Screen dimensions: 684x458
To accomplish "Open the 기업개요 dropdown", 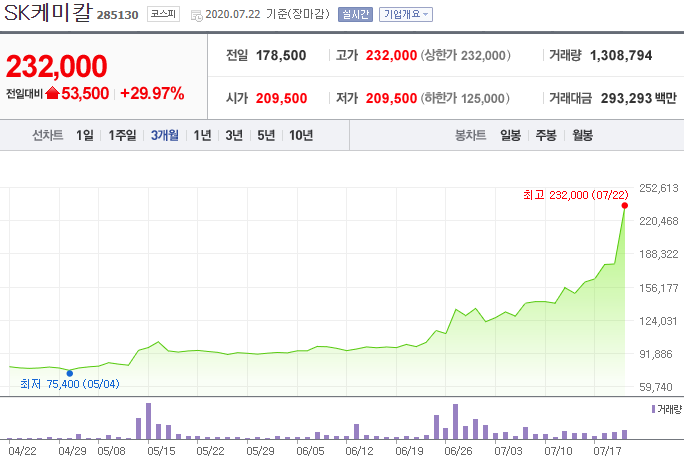I will 406,14.
